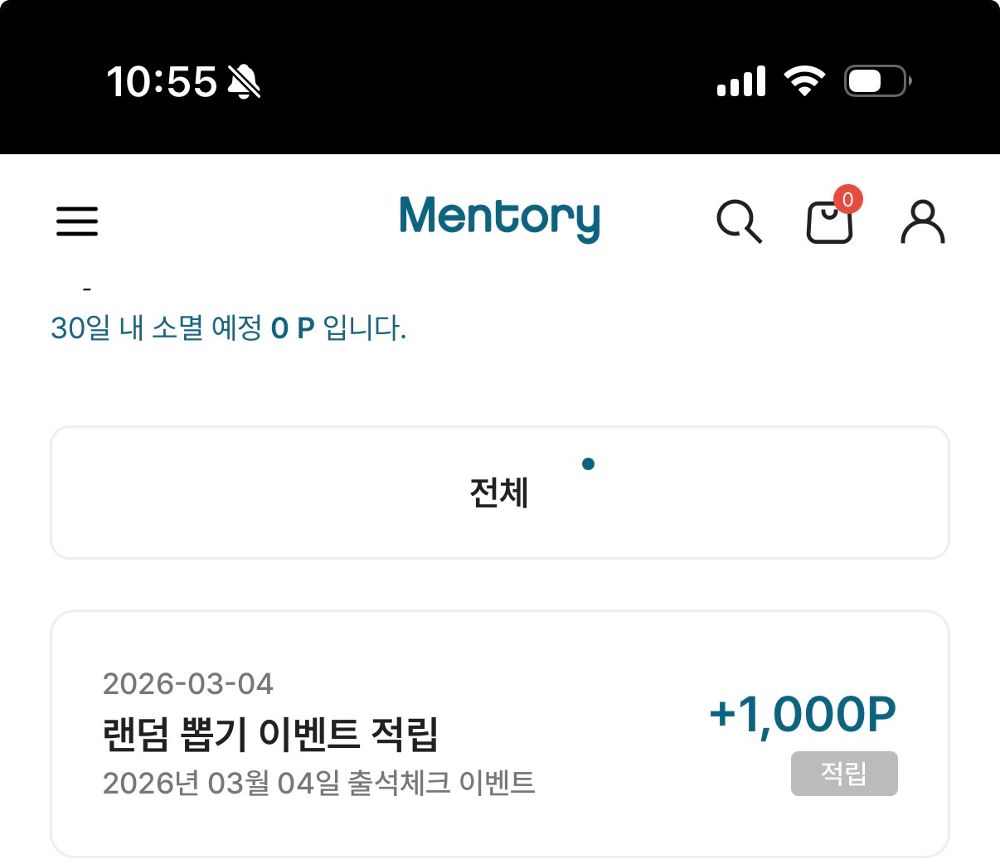Tap the battery indicator in the status bar

tap(874, 80)
